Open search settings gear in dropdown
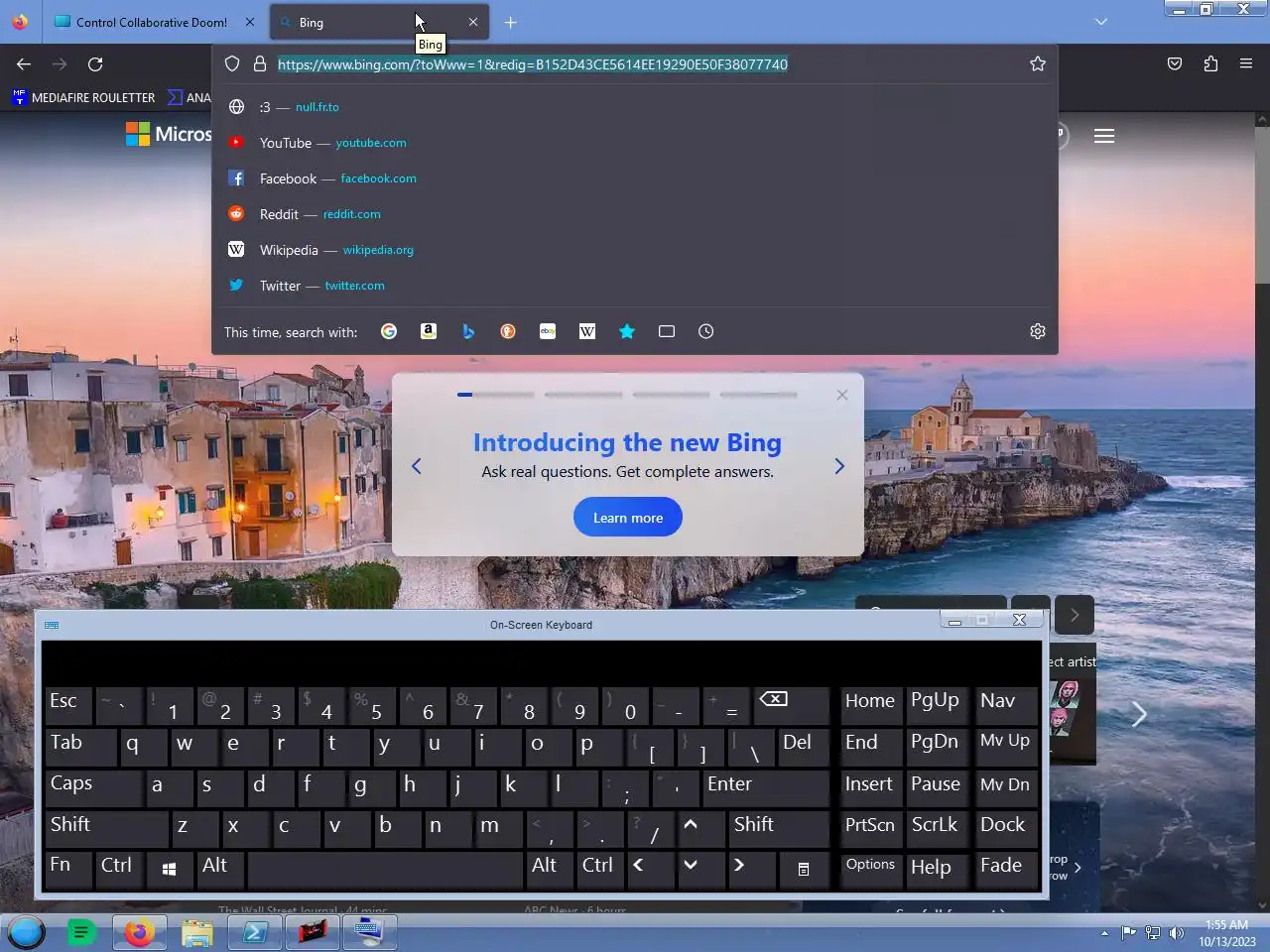1270x952 pixels. (1038, 331)
